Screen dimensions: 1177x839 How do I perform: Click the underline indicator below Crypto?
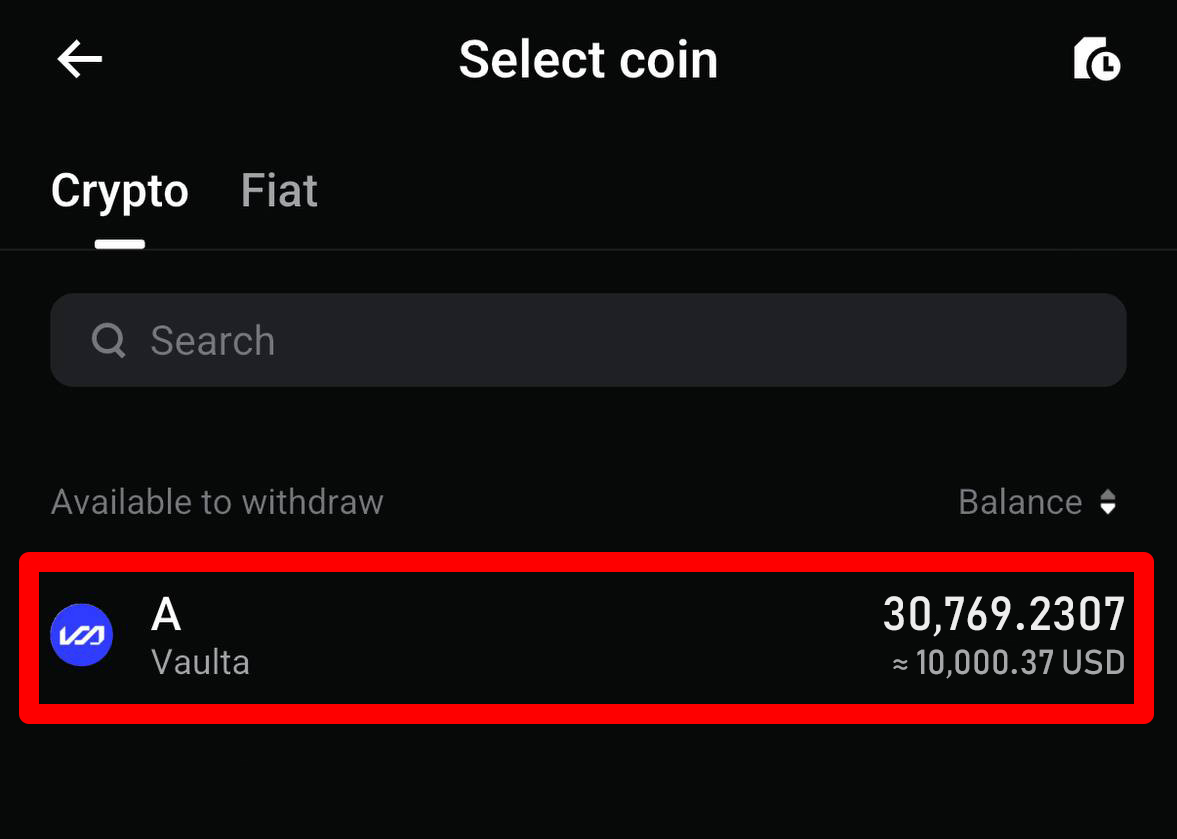pos(120,244)
